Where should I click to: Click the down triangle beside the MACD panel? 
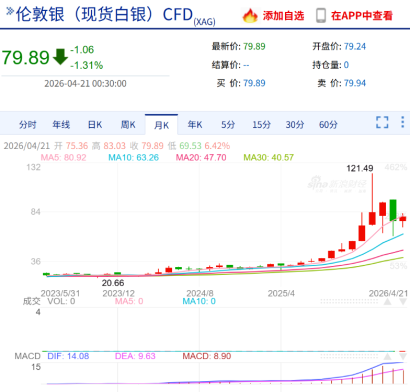click(403, 356)
